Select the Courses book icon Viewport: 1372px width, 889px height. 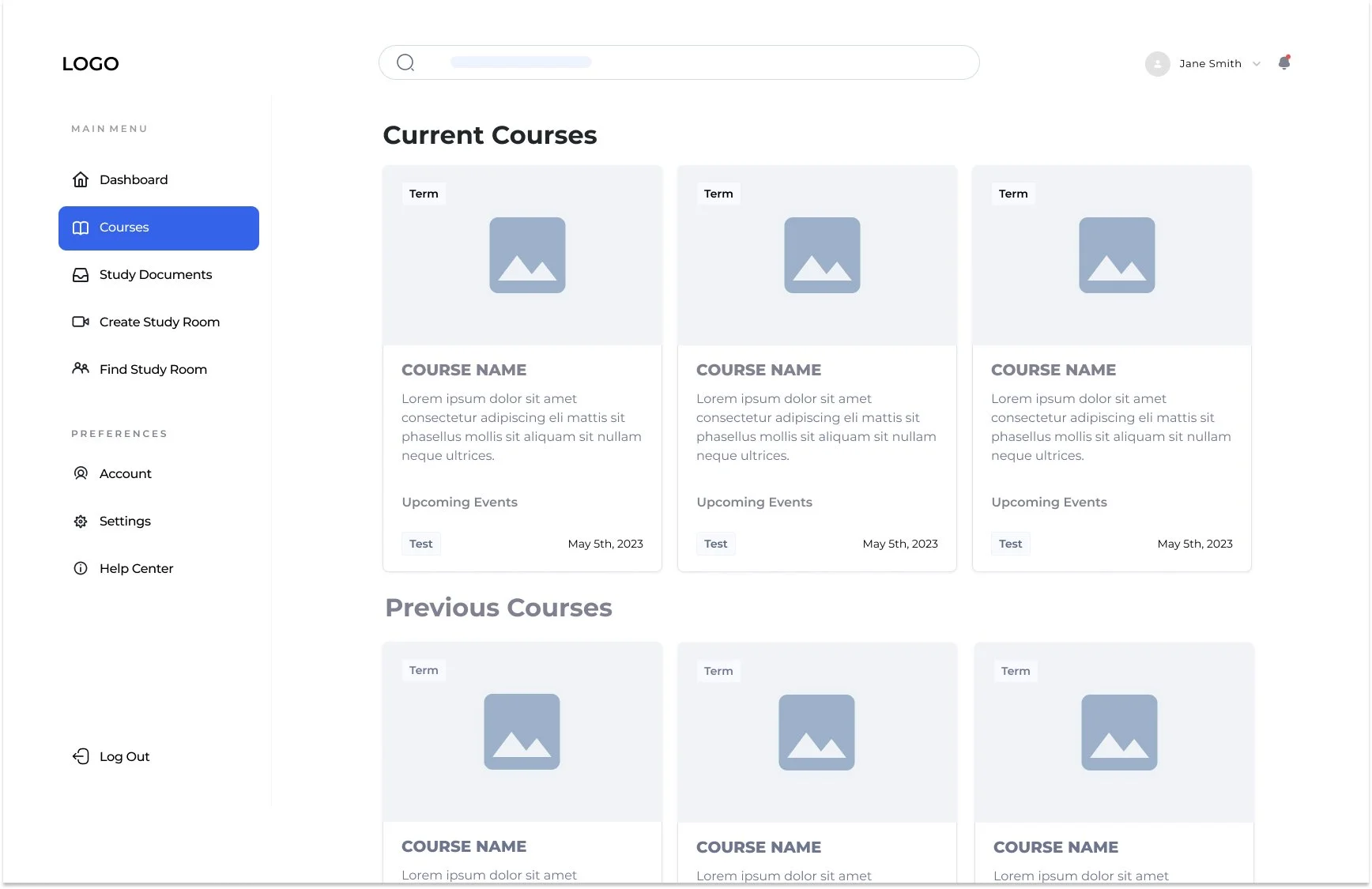pyautogui.click(x=81, y=228)
